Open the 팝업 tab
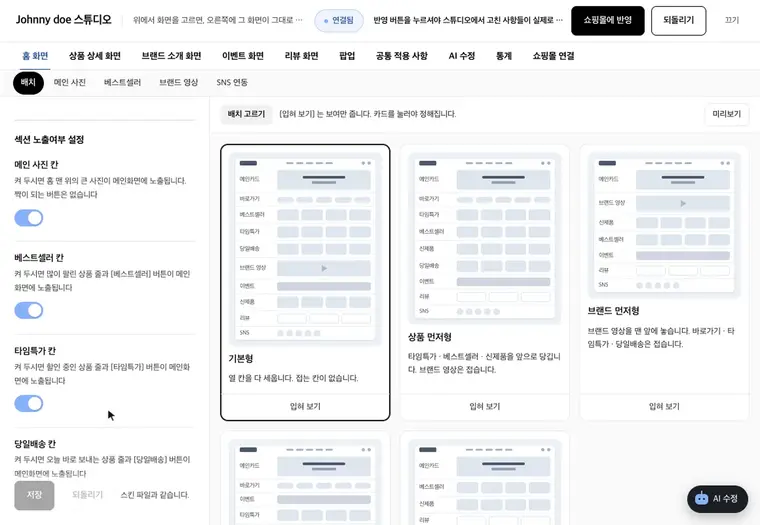 coord(347,56)
